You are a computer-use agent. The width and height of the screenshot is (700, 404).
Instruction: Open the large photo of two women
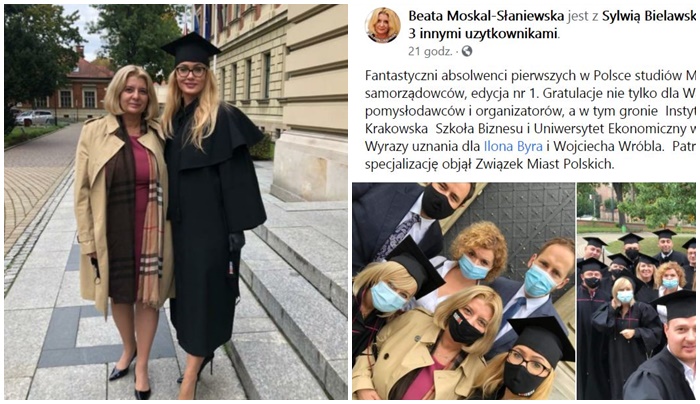[176, 202]
